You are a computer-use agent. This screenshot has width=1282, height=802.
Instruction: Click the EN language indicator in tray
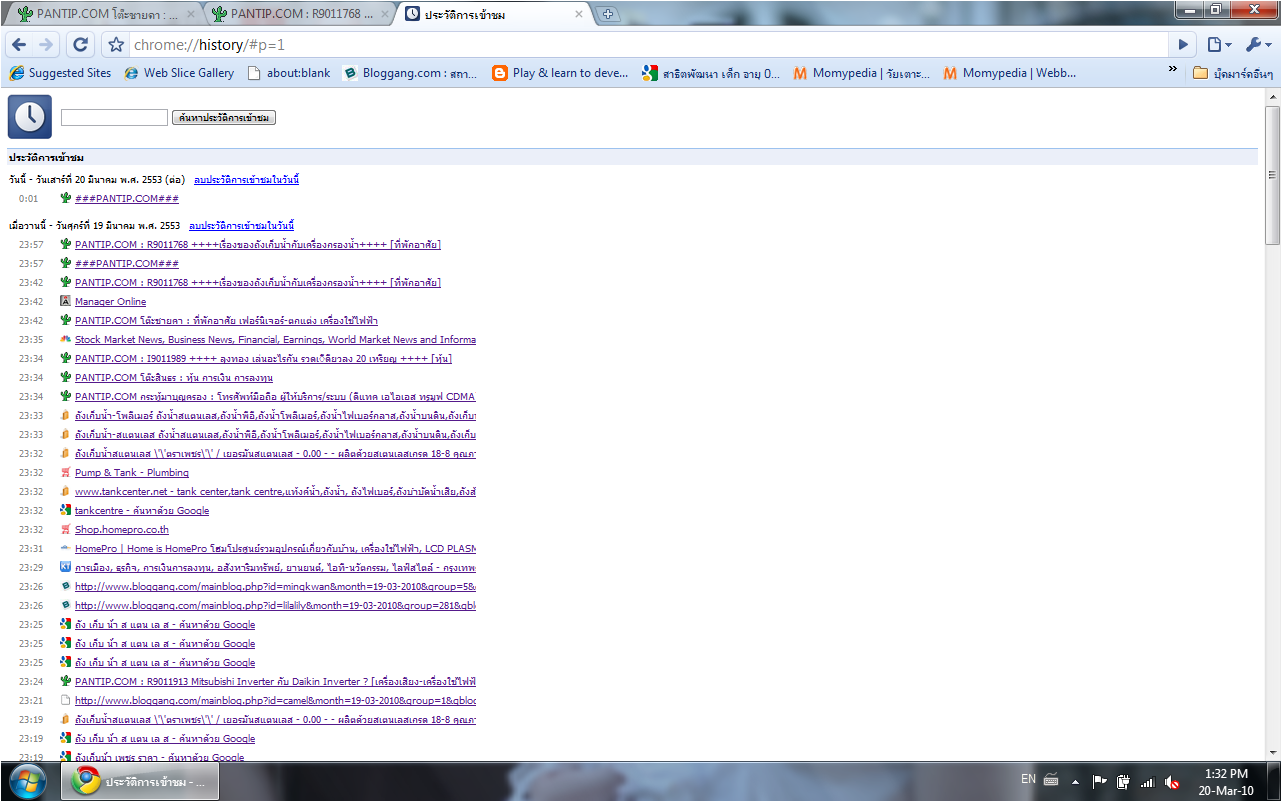[1028, 779]
